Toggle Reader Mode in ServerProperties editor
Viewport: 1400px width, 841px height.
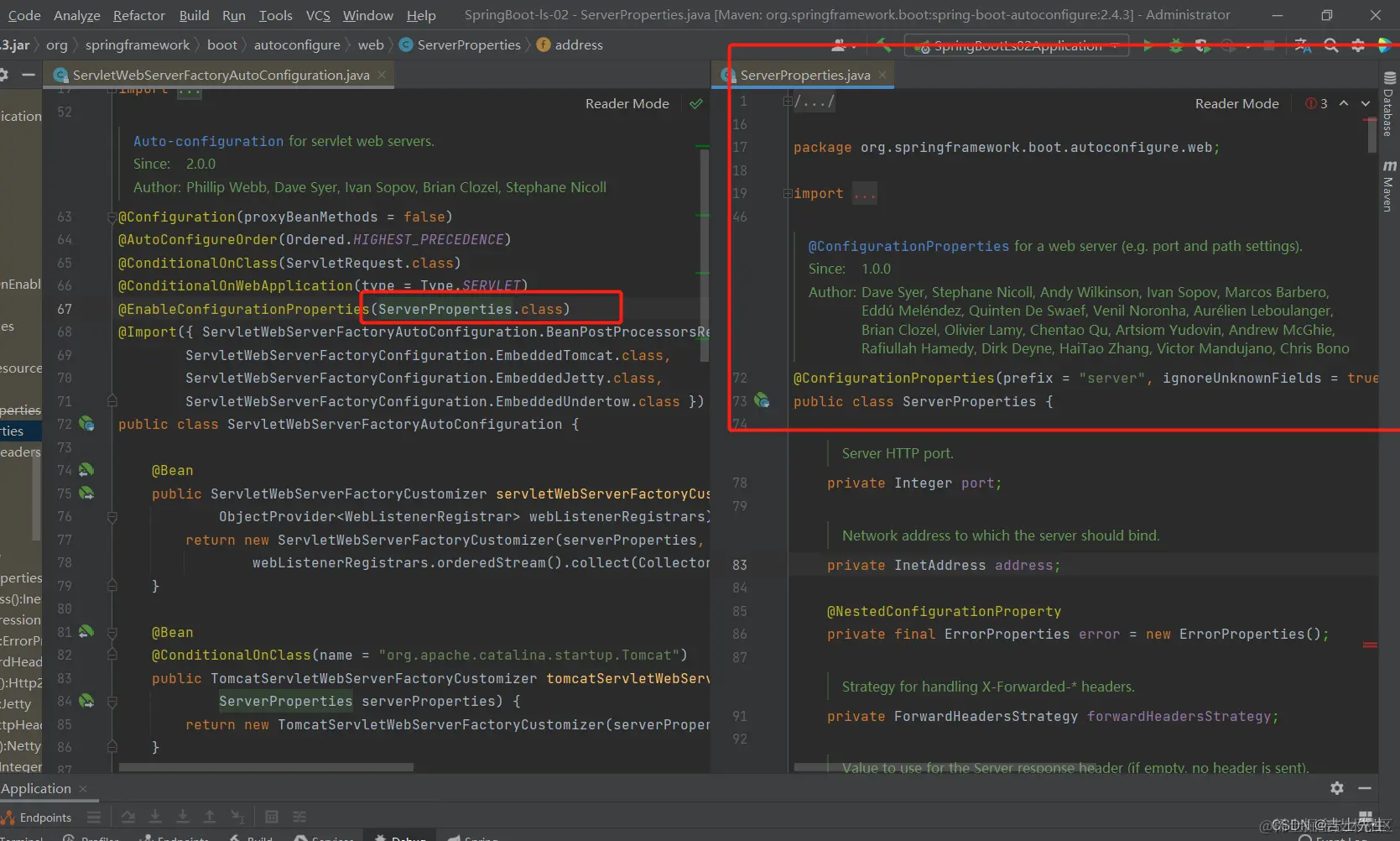(1237, 104)
